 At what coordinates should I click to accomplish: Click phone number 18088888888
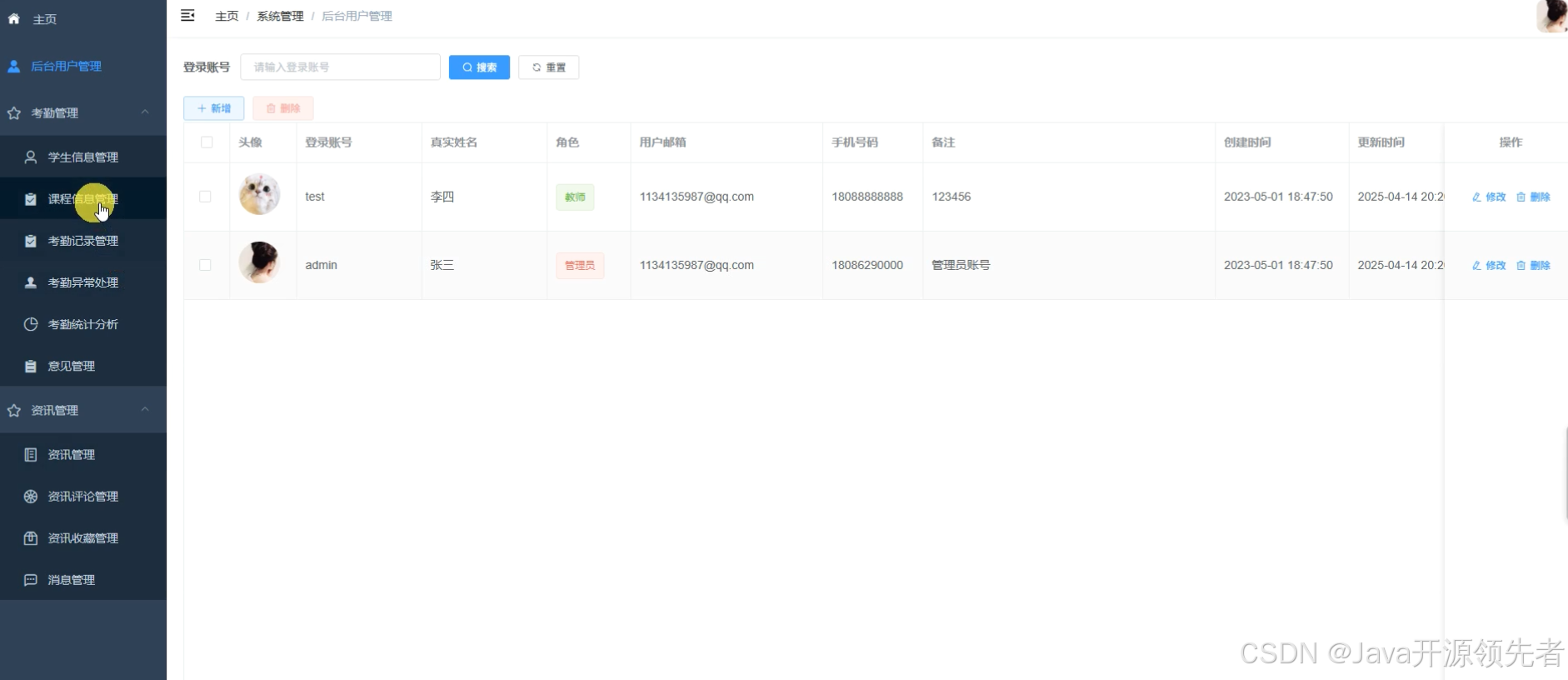point(867,197)
